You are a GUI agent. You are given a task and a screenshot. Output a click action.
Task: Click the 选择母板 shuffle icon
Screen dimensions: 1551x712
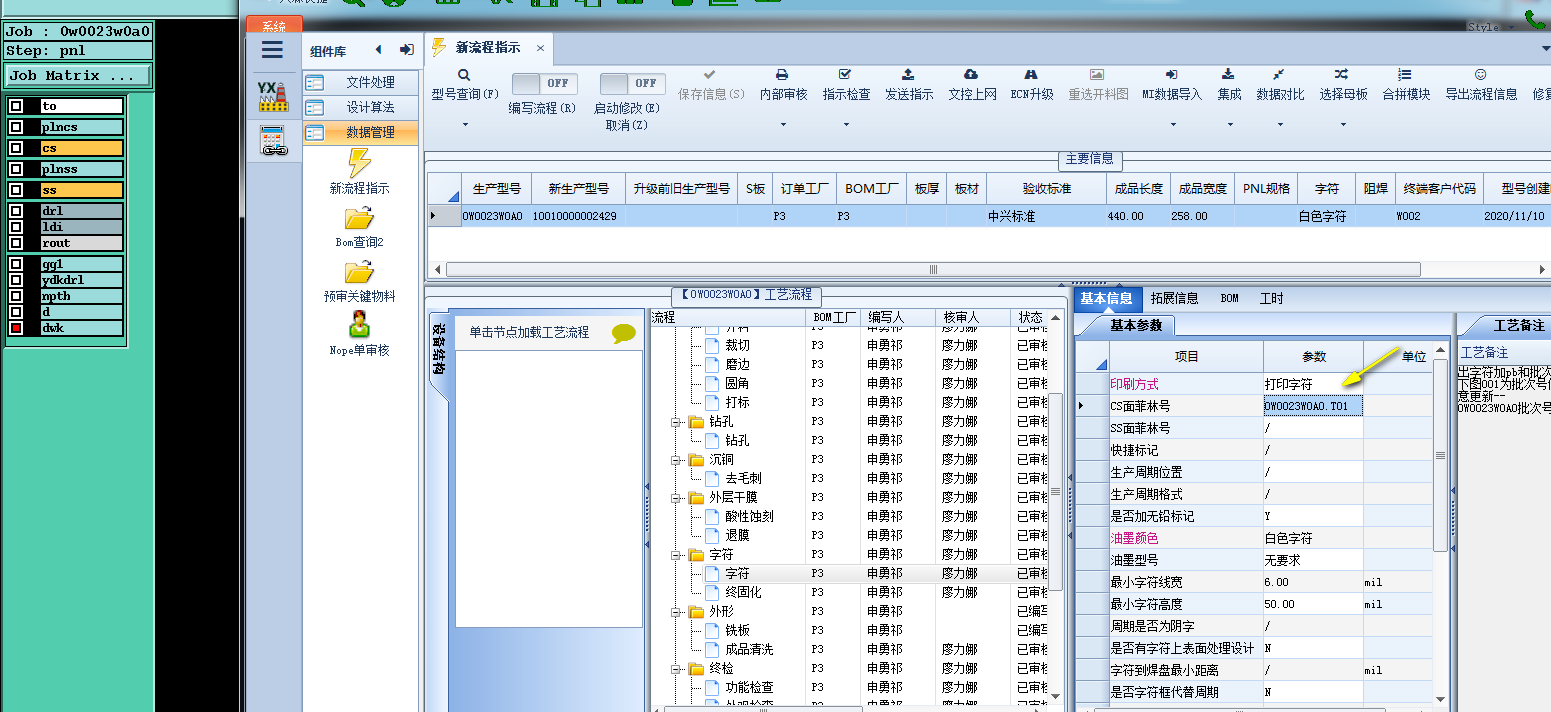pos(1342,75)
